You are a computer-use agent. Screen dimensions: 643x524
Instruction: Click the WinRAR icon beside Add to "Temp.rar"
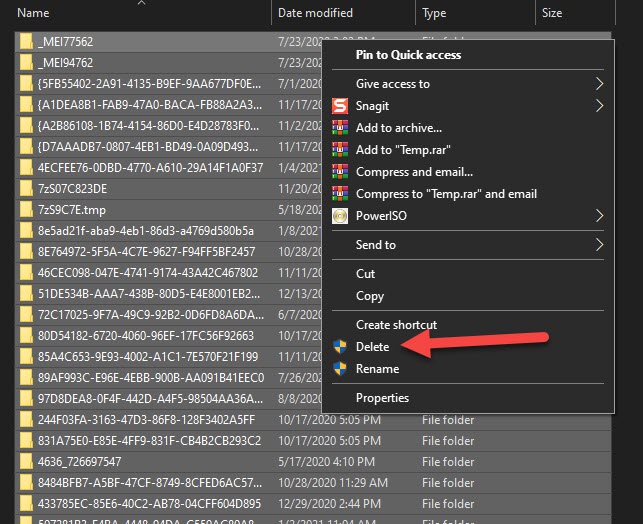pos(340,150)
